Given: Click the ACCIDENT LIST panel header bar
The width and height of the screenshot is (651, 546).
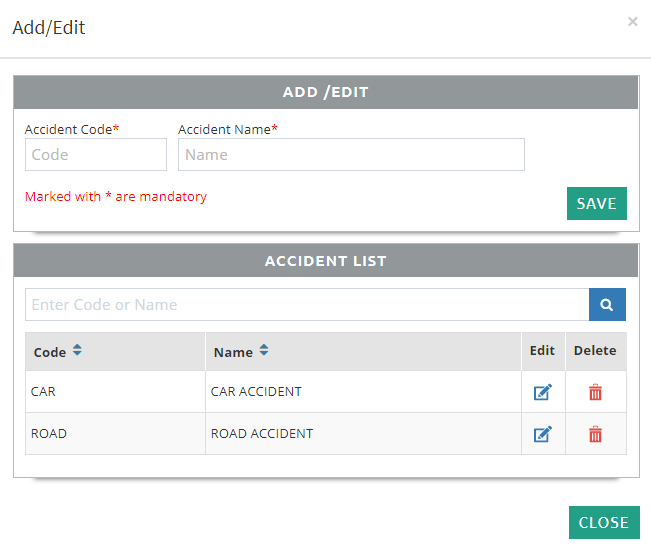Looking at the screenshot, I should 325,261.
